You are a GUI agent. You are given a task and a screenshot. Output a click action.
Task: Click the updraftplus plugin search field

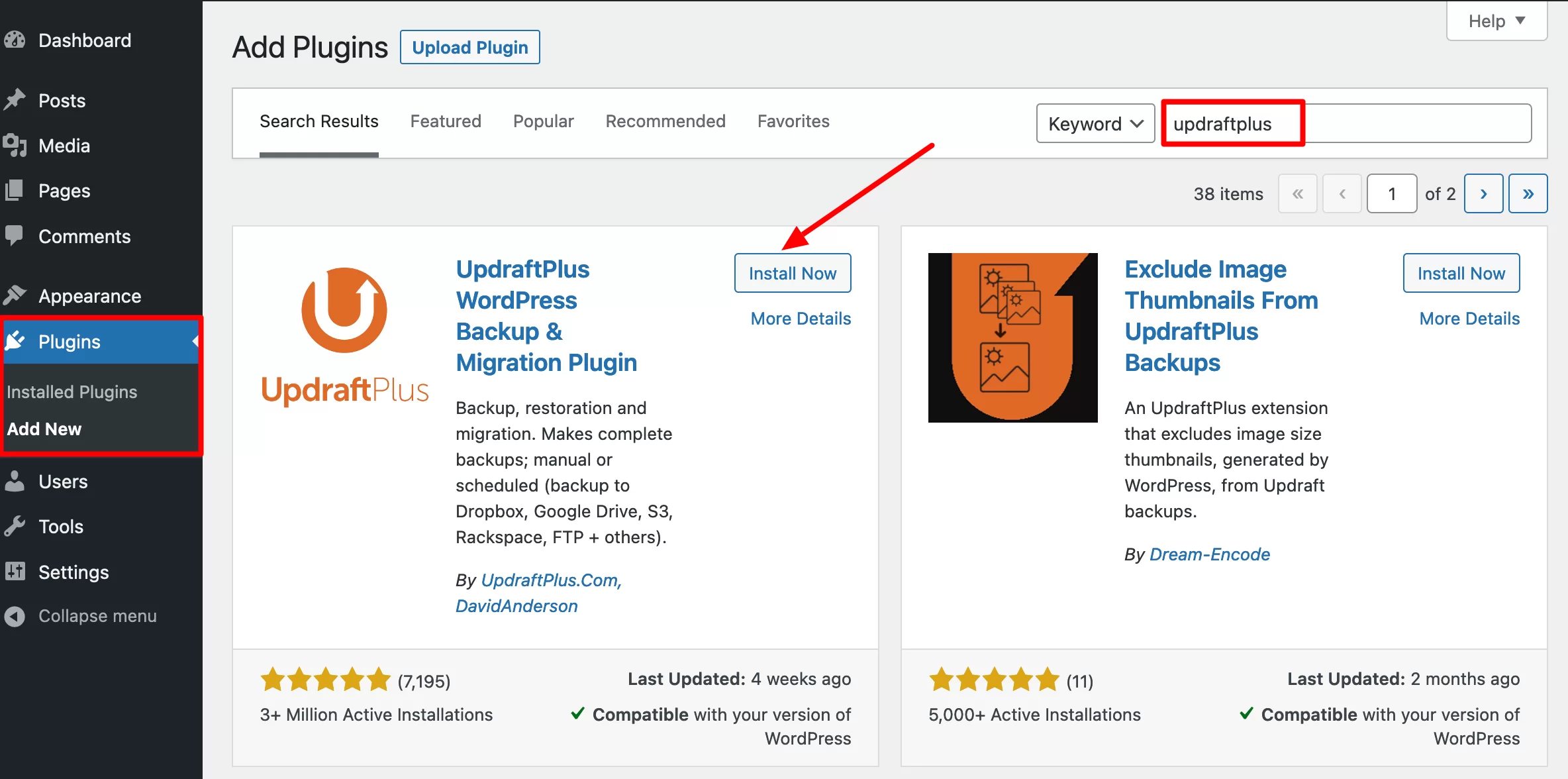[1347, 124]
